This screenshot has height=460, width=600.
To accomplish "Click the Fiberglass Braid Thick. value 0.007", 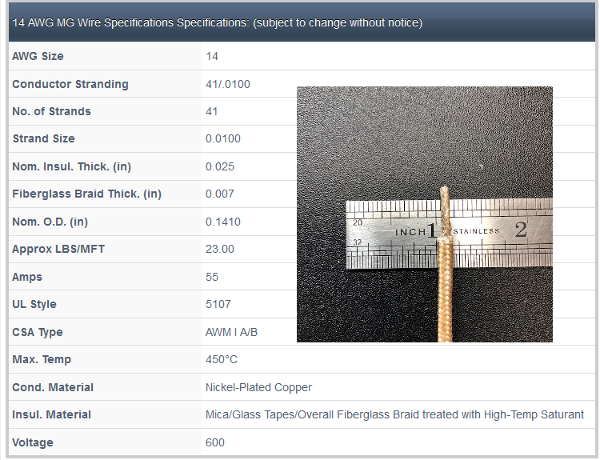I will click(x=220, y=194).
